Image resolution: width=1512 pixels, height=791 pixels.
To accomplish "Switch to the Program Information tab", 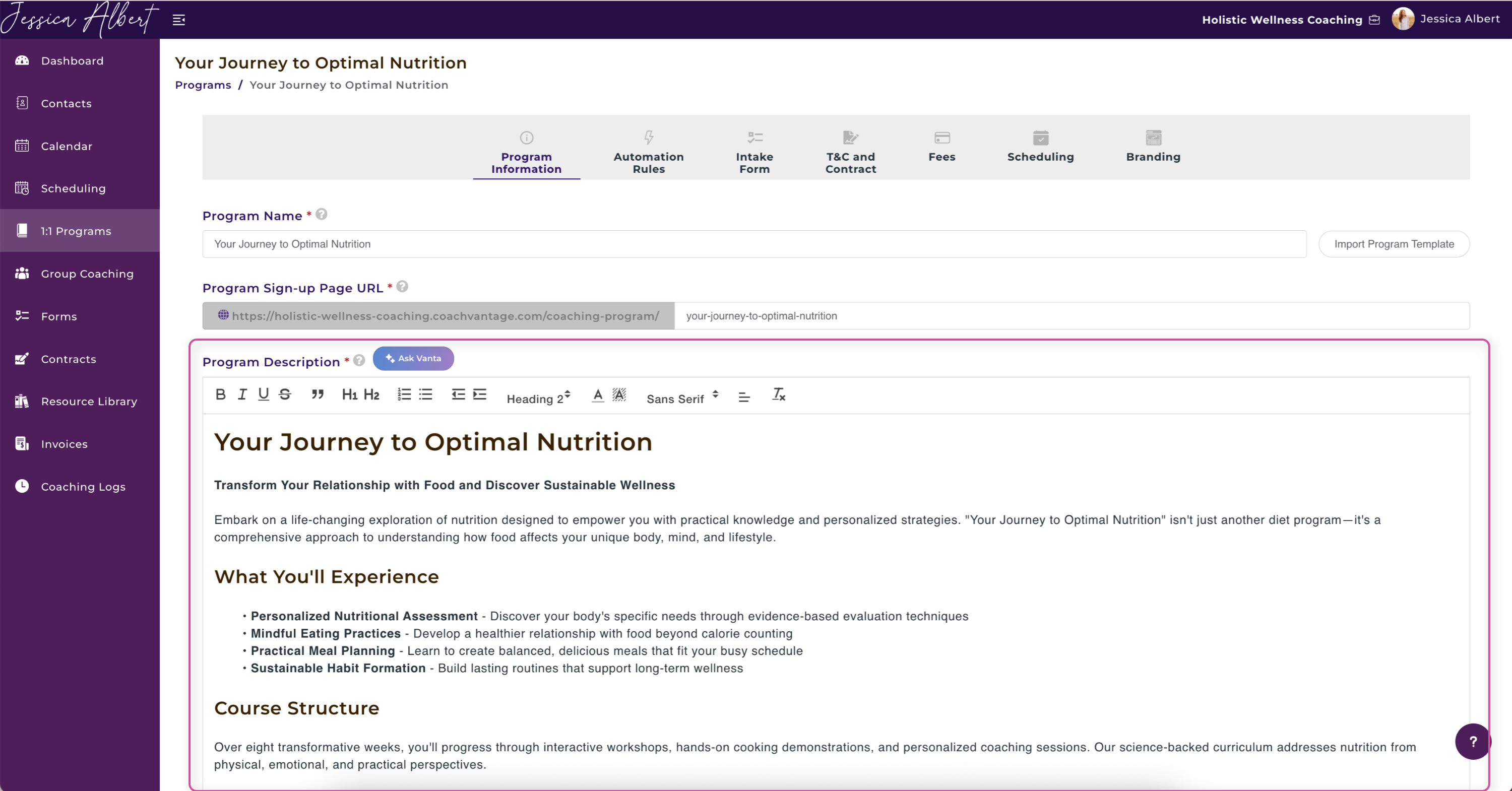I will coord(527,153).
